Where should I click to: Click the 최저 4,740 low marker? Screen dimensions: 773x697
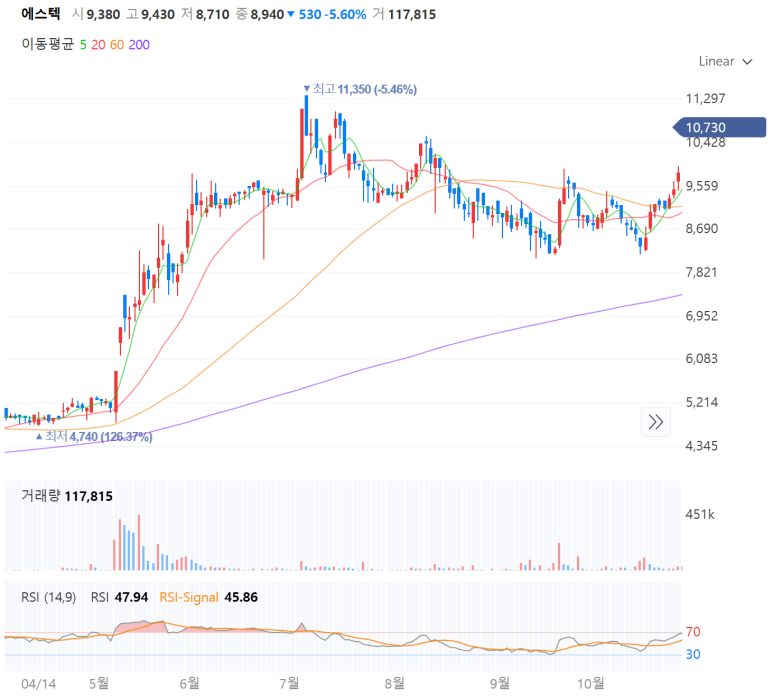pyautogui.click(x=96, y=436)
